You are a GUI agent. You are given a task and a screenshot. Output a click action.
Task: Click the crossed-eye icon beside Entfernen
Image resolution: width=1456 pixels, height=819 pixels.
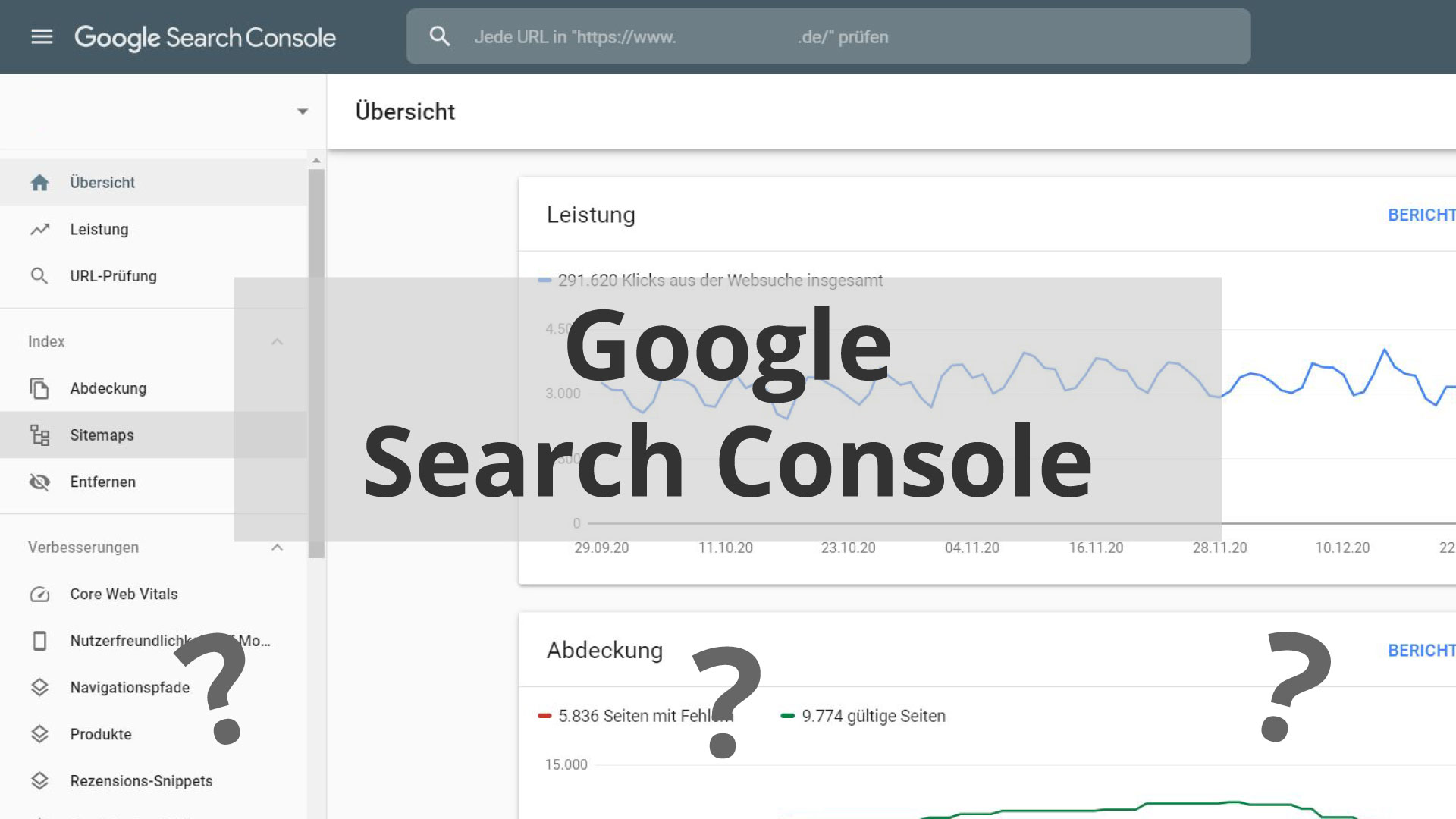(x=39, y=482)
